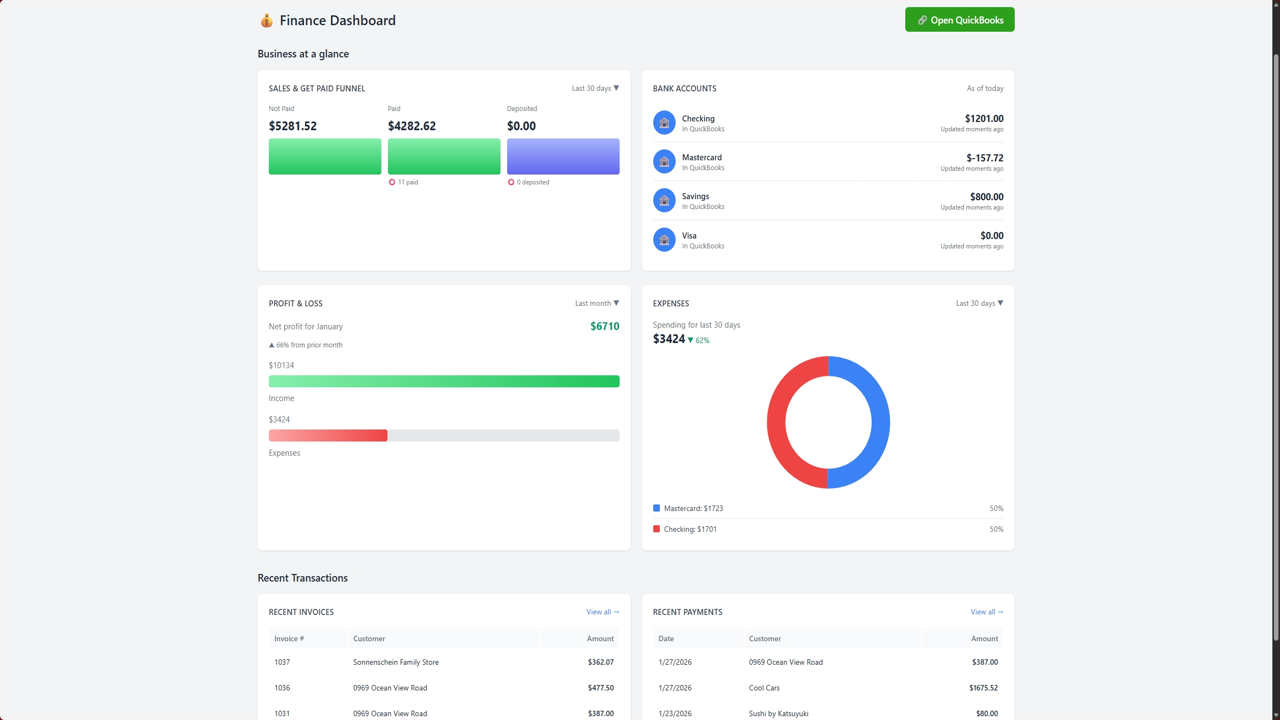This screenshot has width=1280, height=720.
Task: Click the "Business at a glance" heading
Action: click(x=303, y=54)
